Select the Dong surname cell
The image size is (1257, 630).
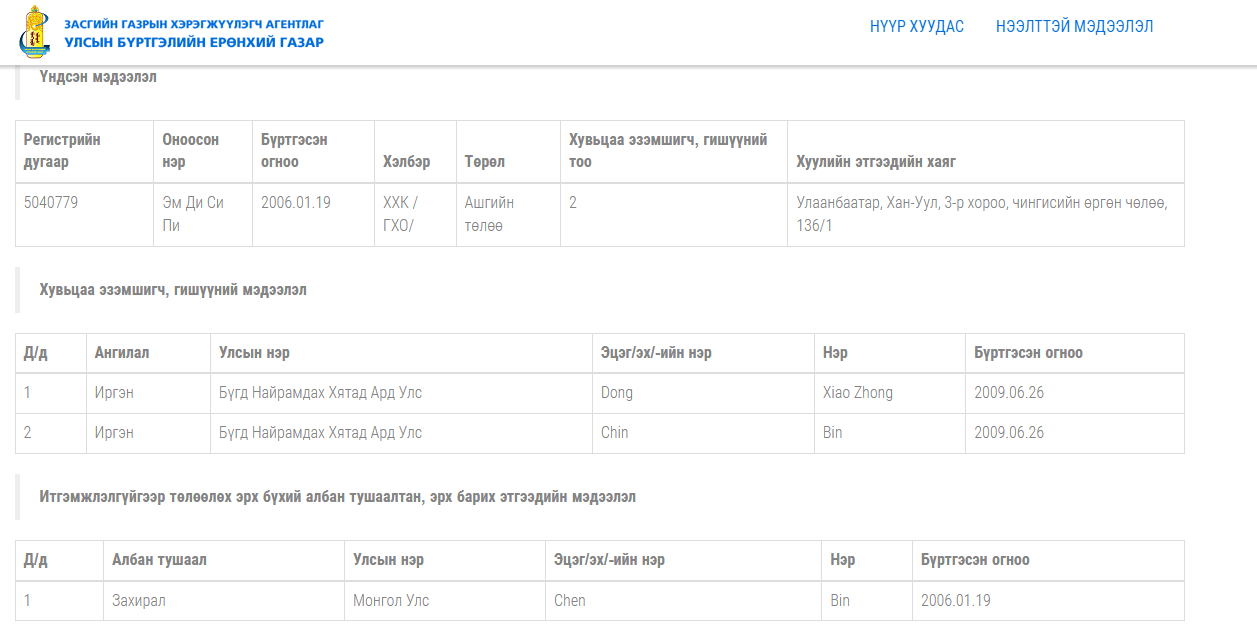coord(616,393)
